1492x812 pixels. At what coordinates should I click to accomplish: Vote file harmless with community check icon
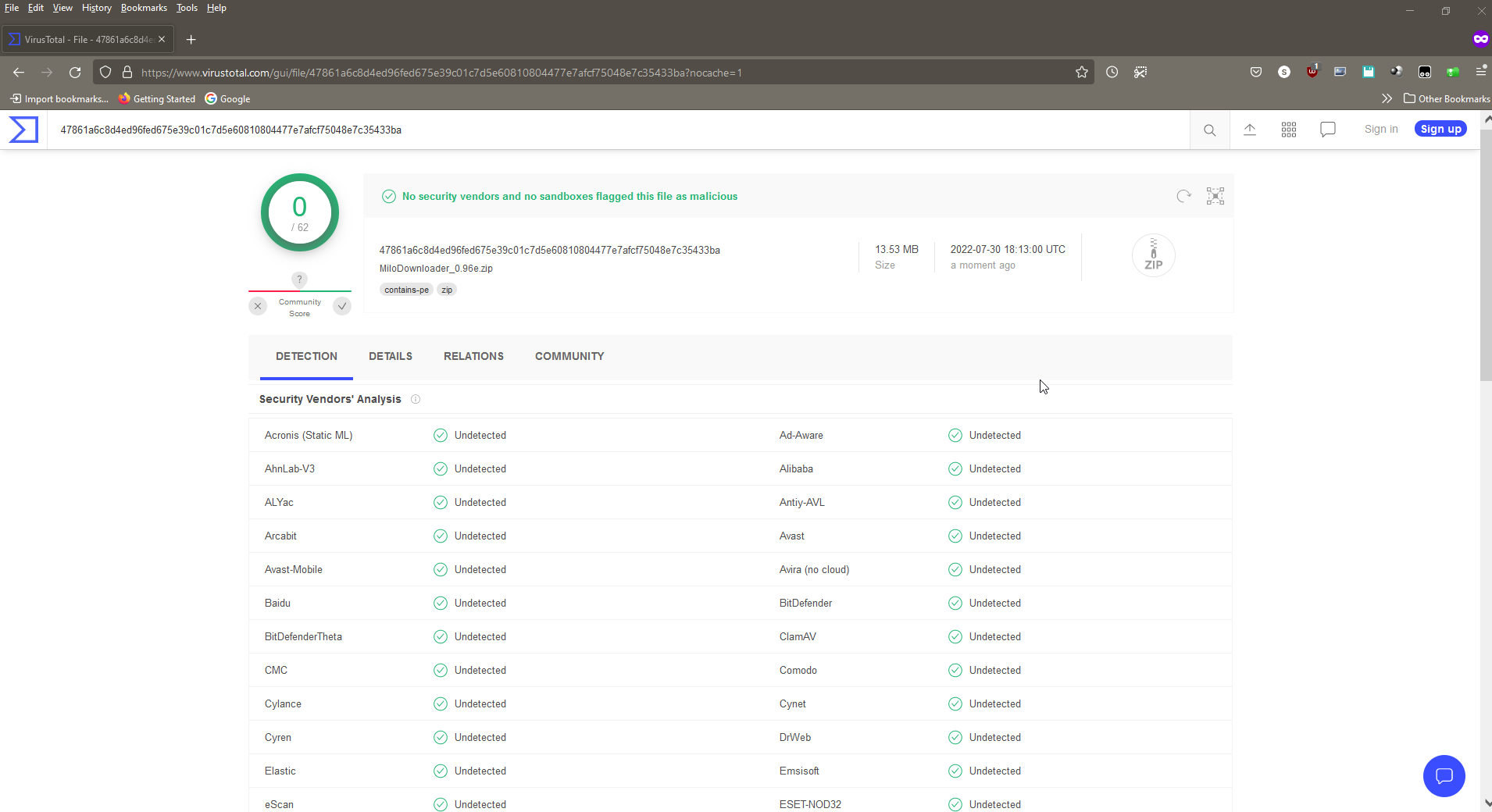coord(342,306)
